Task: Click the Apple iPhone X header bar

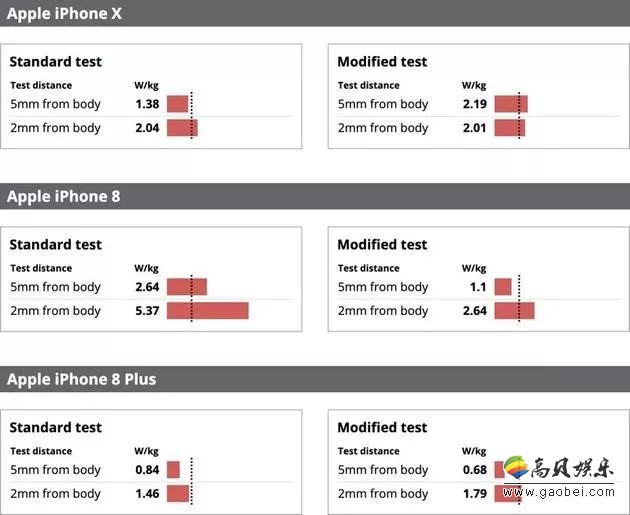Action: point(315,13)
